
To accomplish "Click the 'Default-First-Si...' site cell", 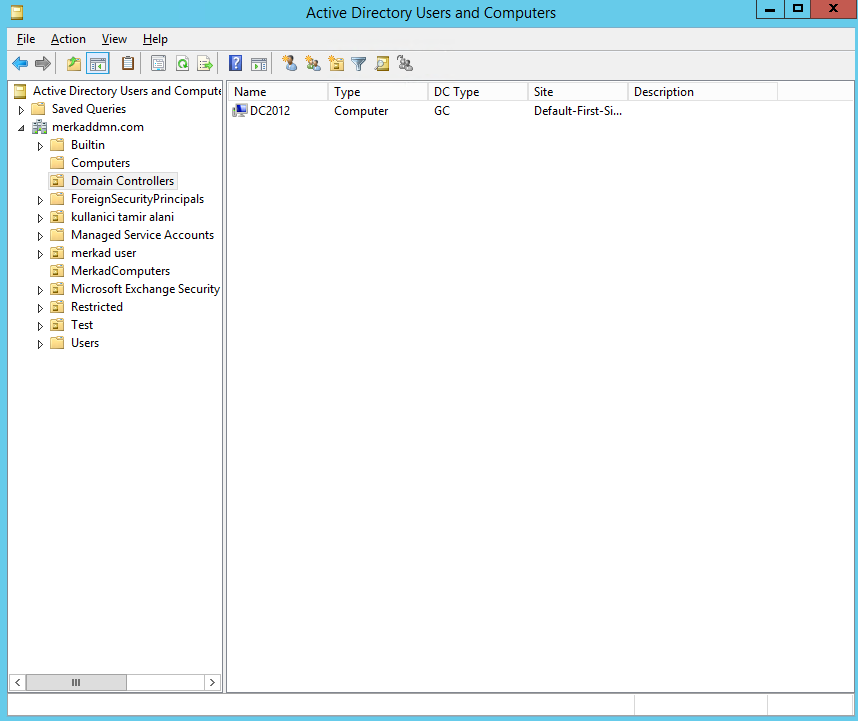I will tap(578, 111).
